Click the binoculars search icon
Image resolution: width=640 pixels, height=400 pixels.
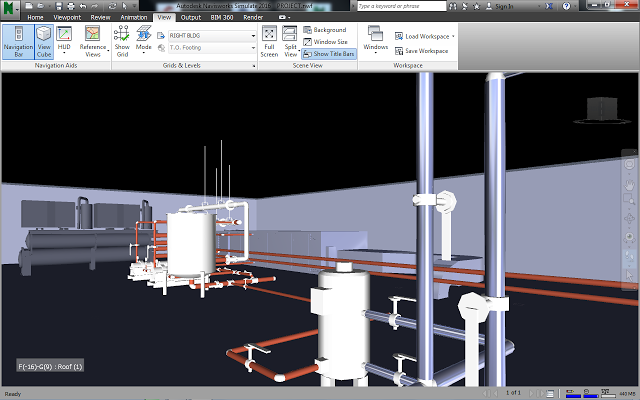point(453,6)
